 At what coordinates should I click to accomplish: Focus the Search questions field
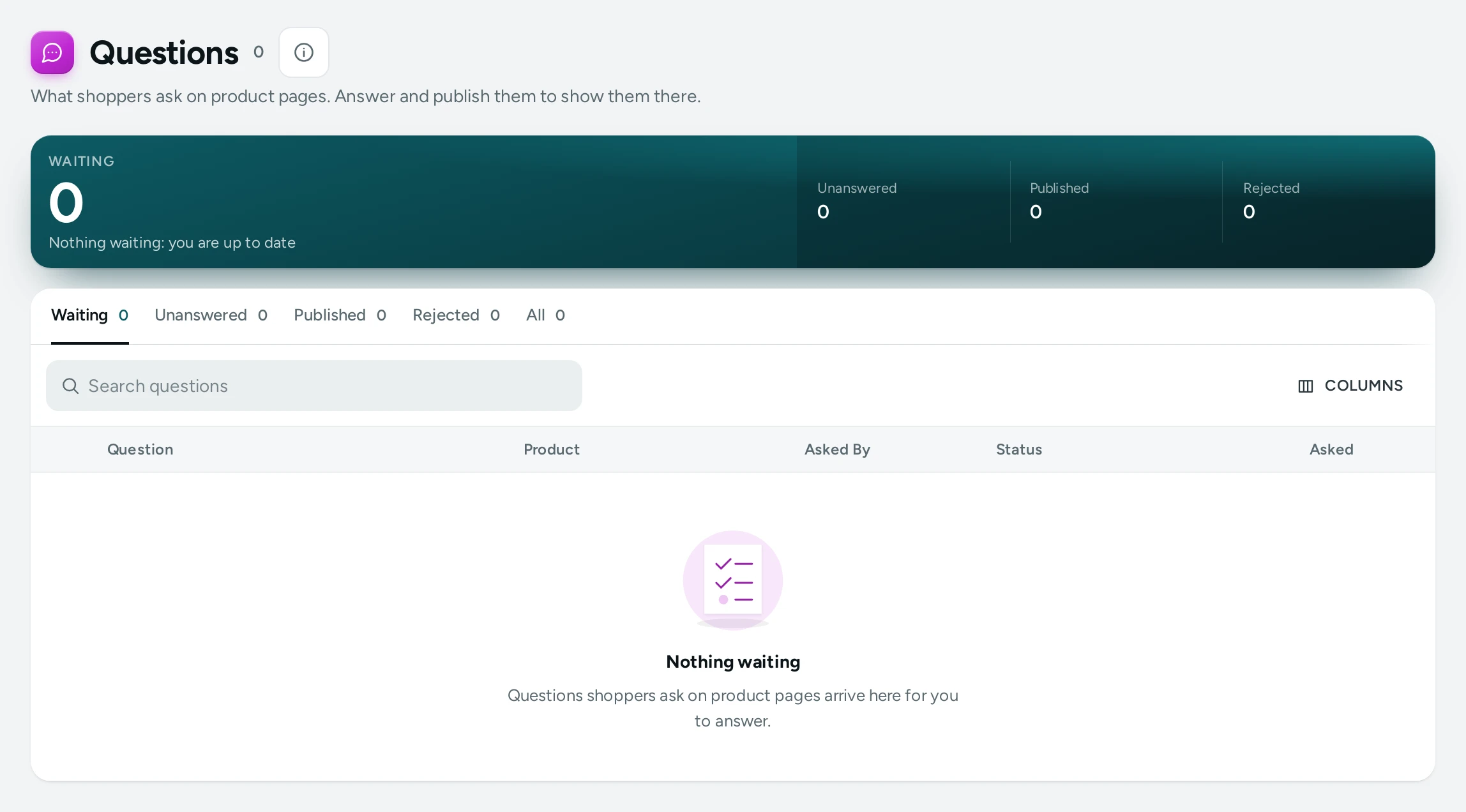pos(314,386)
